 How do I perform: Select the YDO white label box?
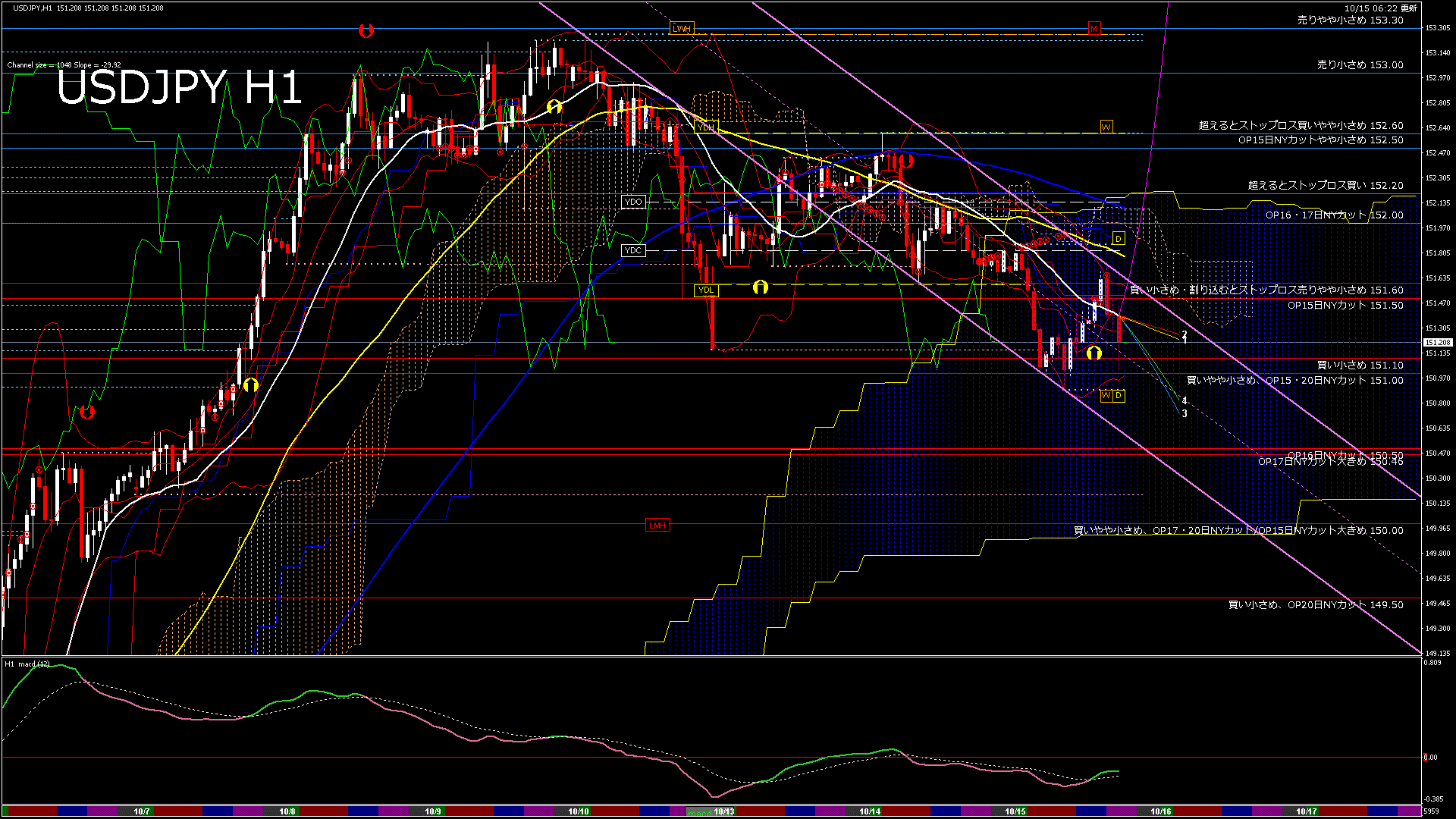point(633,202)
